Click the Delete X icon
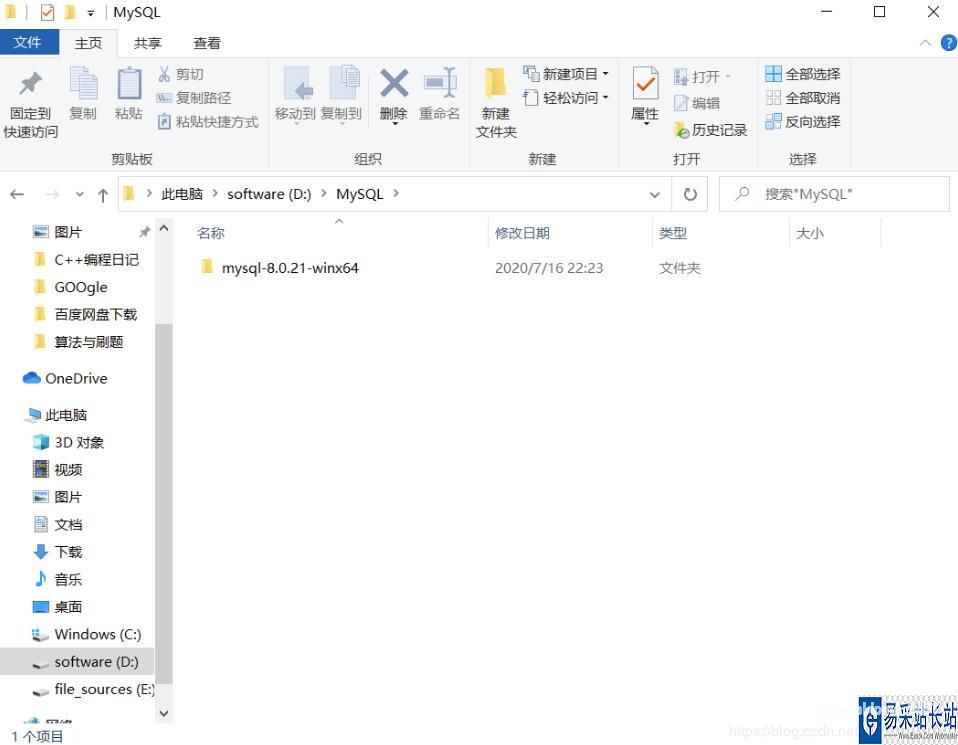This screenshot has height=745, width=958. coord(393,84)
